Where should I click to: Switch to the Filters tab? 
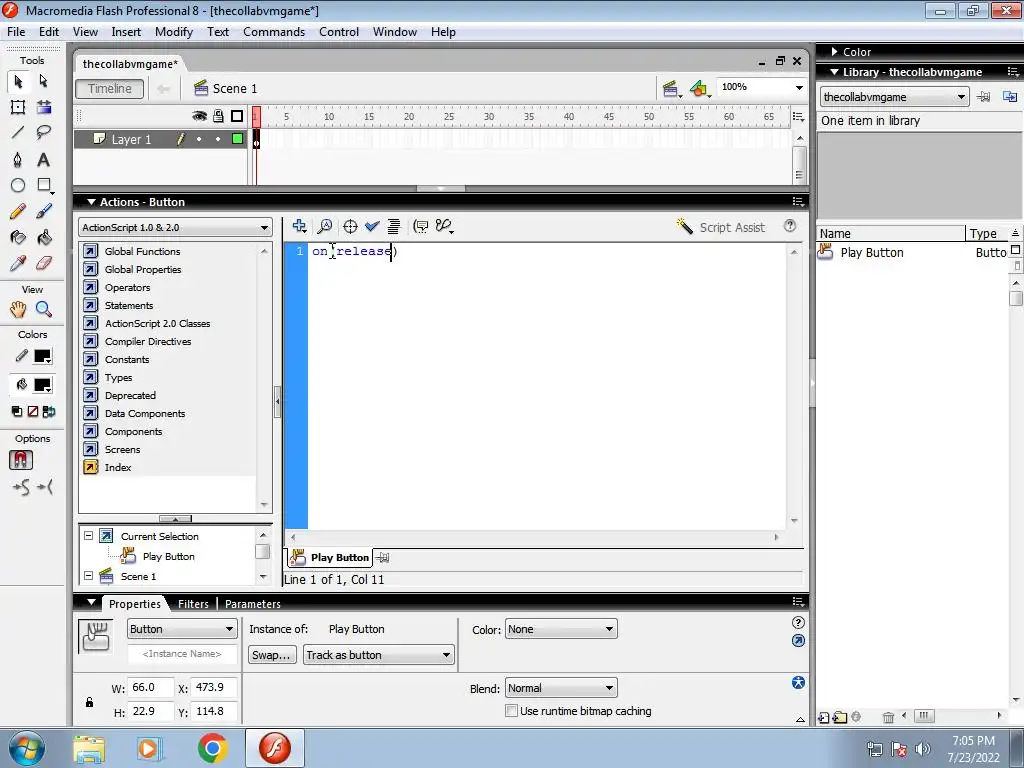pos(193,604)
